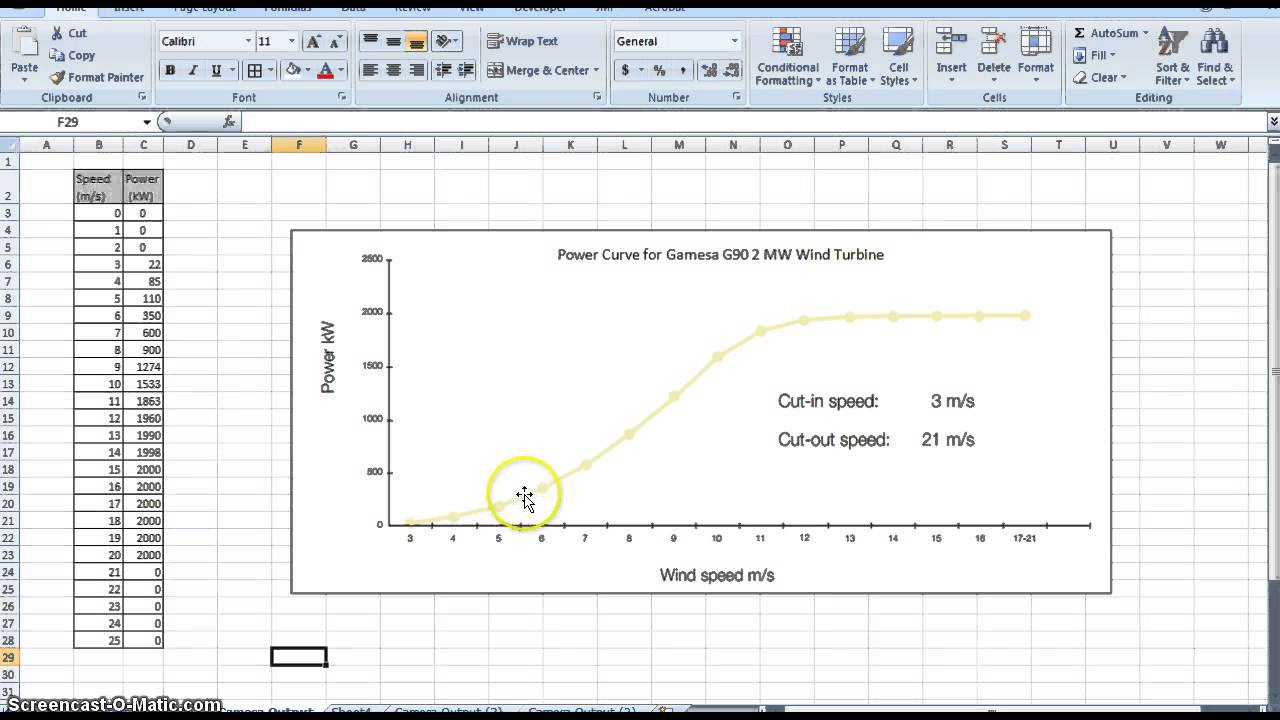1280x720 pixels.
Task: Open Clipboard group dialog launcher
Action: click(142, 97)
